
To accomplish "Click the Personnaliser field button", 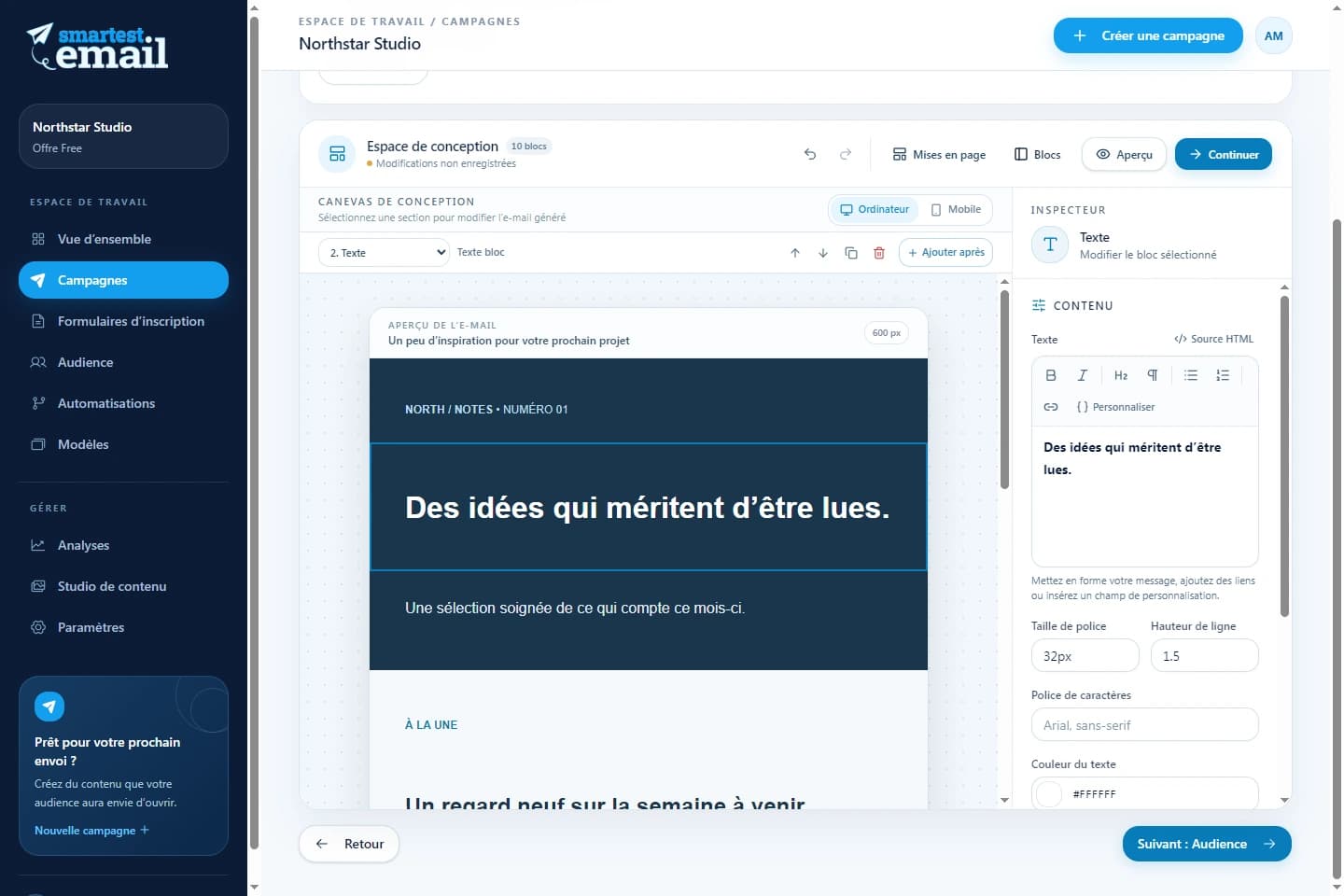I will tap(1115, 407).
